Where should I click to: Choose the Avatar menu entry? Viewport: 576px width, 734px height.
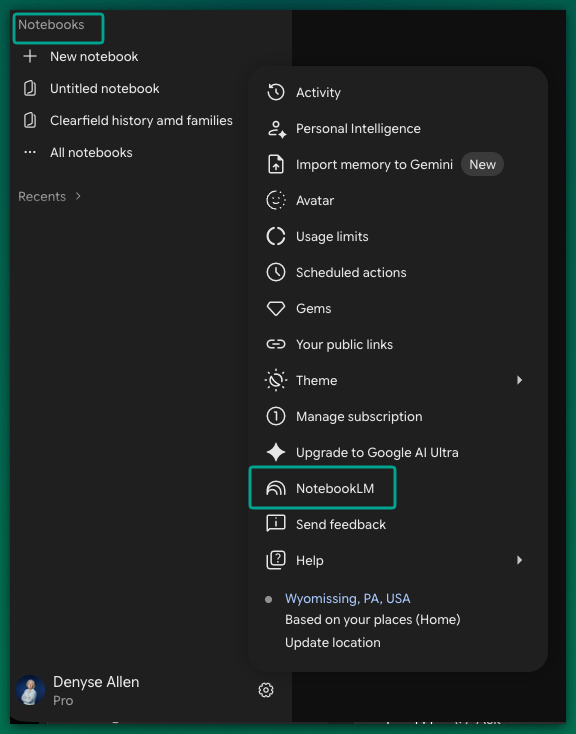[x=398, y=200]
